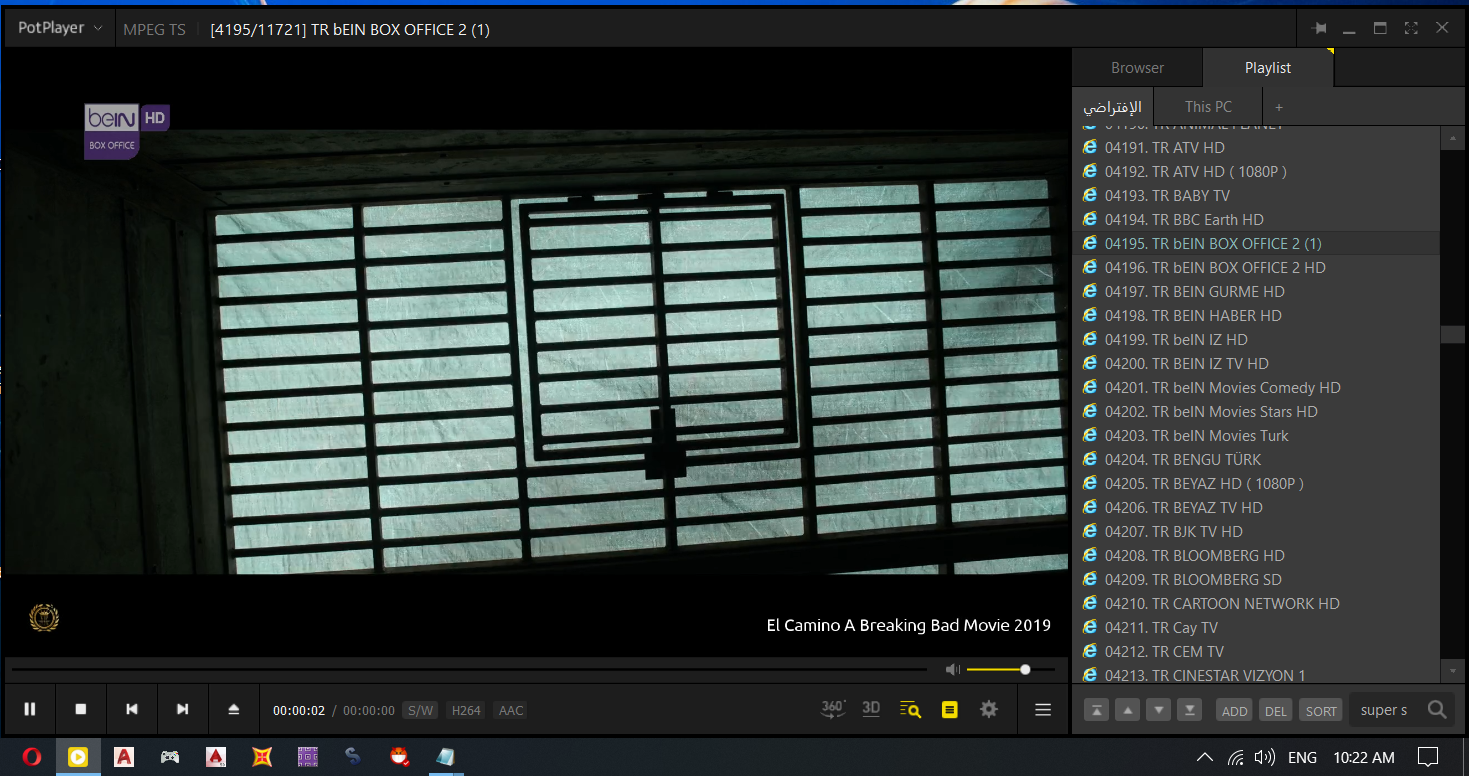The height and width of the screenshot is (776, 1469).
Task: Toggle 3D video mode
Action: coord(871,709)
